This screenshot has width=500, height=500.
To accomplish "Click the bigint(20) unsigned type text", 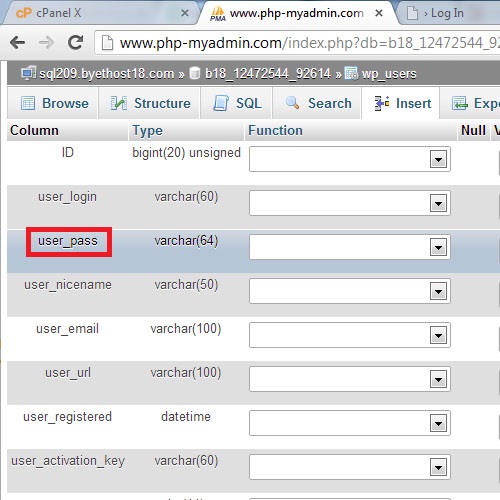I will click(186, 153).
